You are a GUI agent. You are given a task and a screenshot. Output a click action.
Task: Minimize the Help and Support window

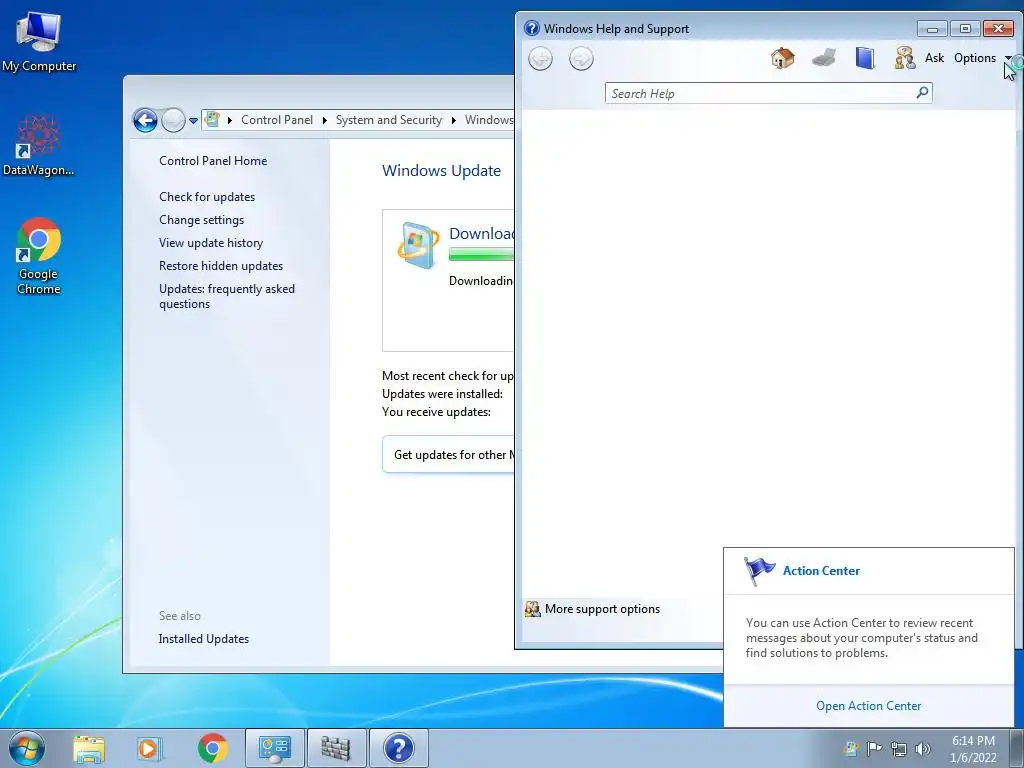click(x=932, y=29)
